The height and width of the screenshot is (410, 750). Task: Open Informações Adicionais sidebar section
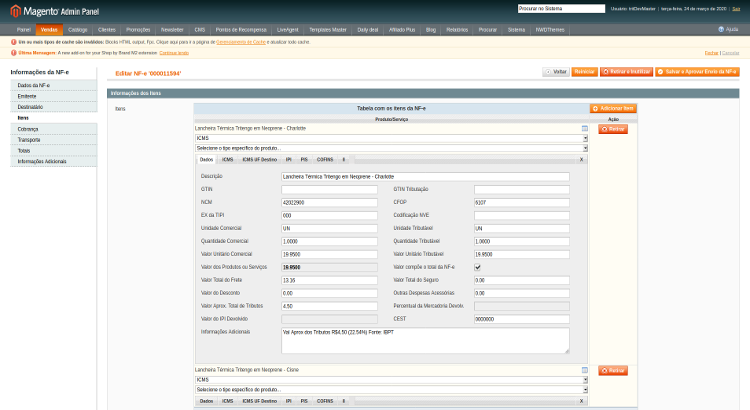(54, 162)
